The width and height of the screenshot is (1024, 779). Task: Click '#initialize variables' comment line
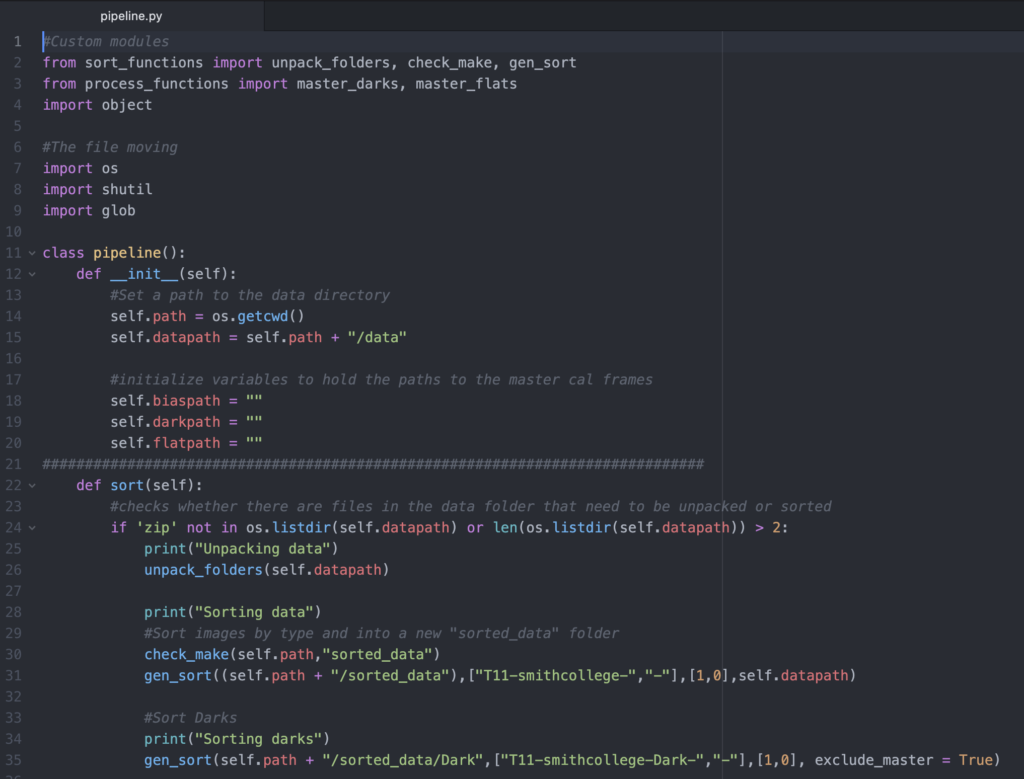[x=381, y=380]
